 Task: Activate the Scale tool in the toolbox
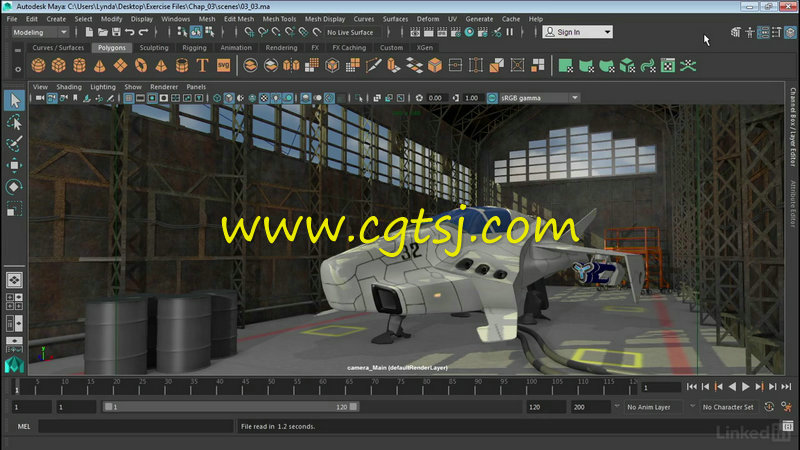click(x=14, y=209)
